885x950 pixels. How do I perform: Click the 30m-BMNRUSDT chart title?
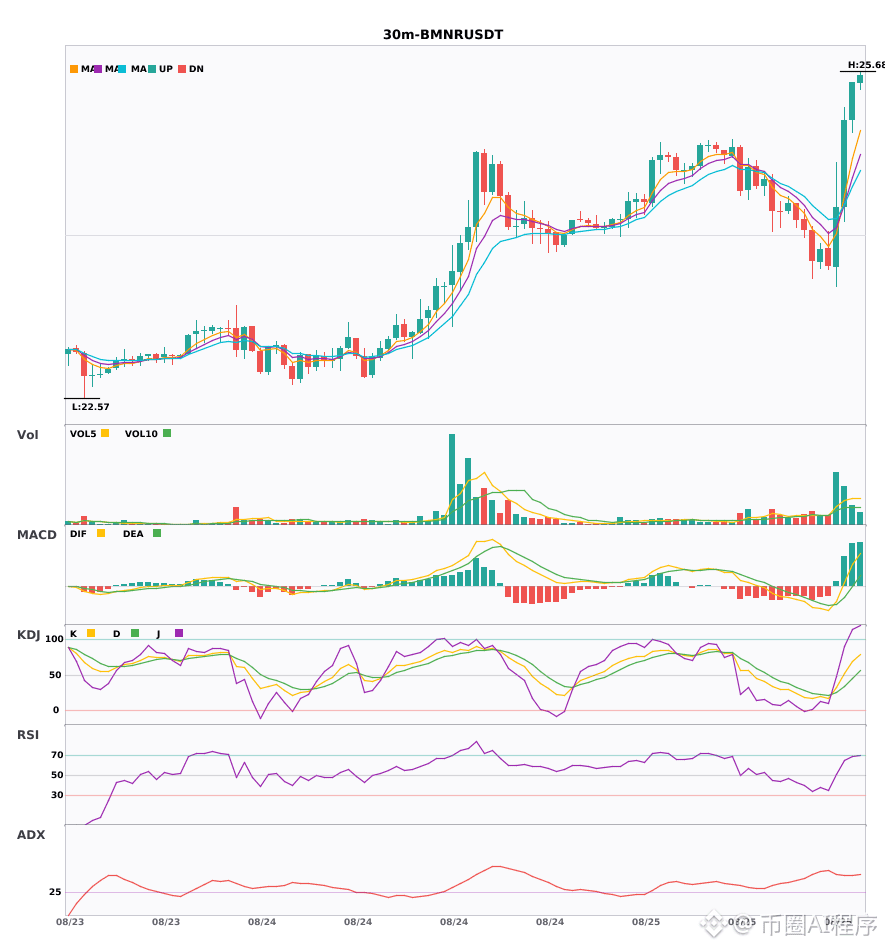pyautogui.click(x=443, y=35)
